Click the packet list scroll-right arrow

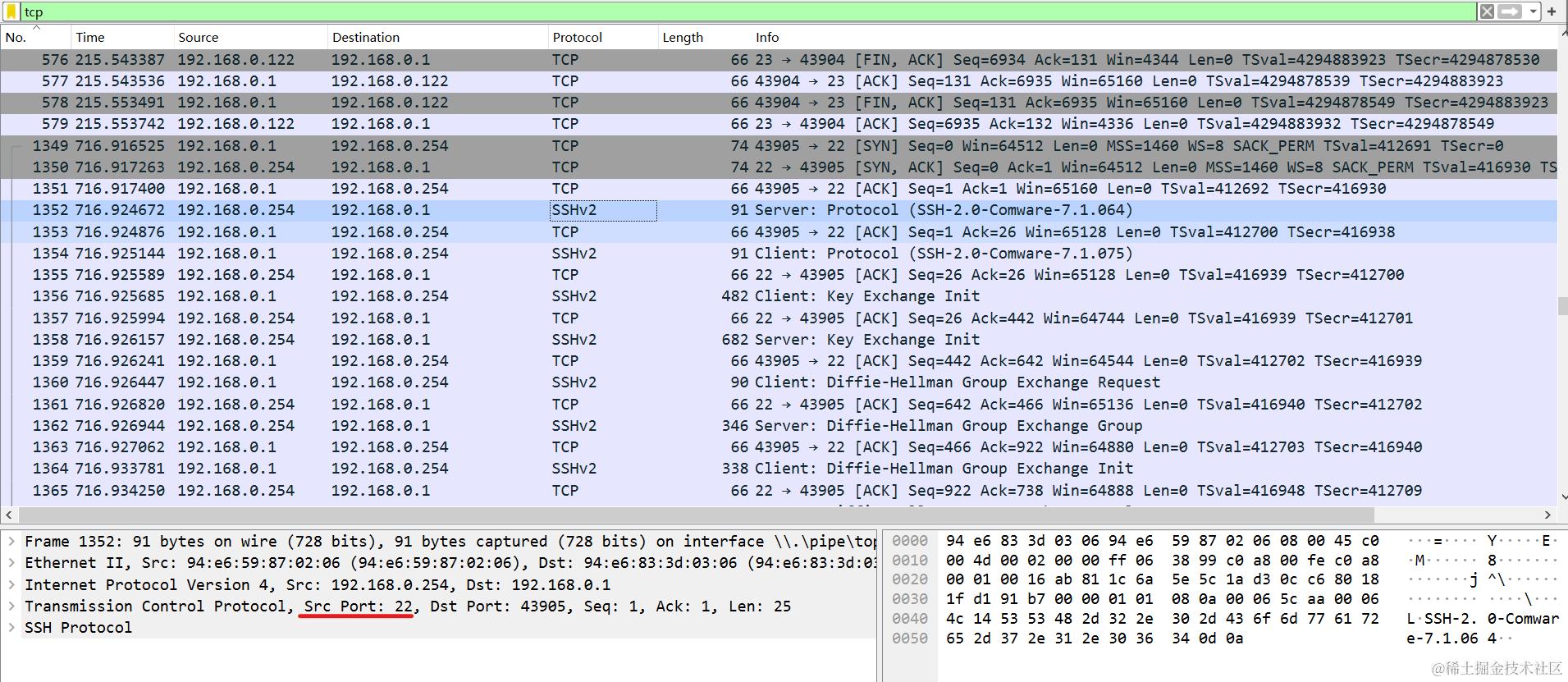pyautogui.click(x=1547, y=515)
